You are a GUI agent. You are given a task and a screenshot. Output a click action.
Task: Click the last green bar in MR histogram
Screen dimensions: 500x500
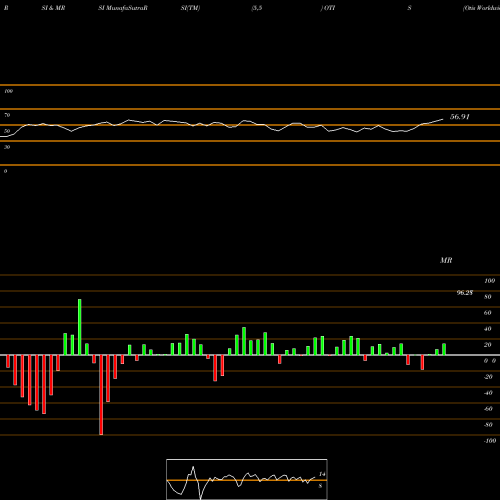point(444,349)
